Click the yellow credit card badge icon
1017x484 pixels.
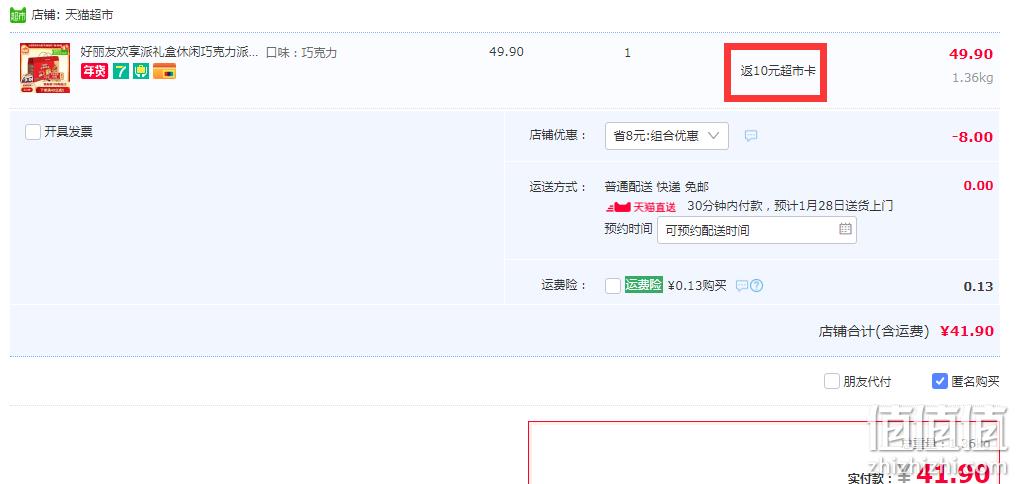pos(165,71)
